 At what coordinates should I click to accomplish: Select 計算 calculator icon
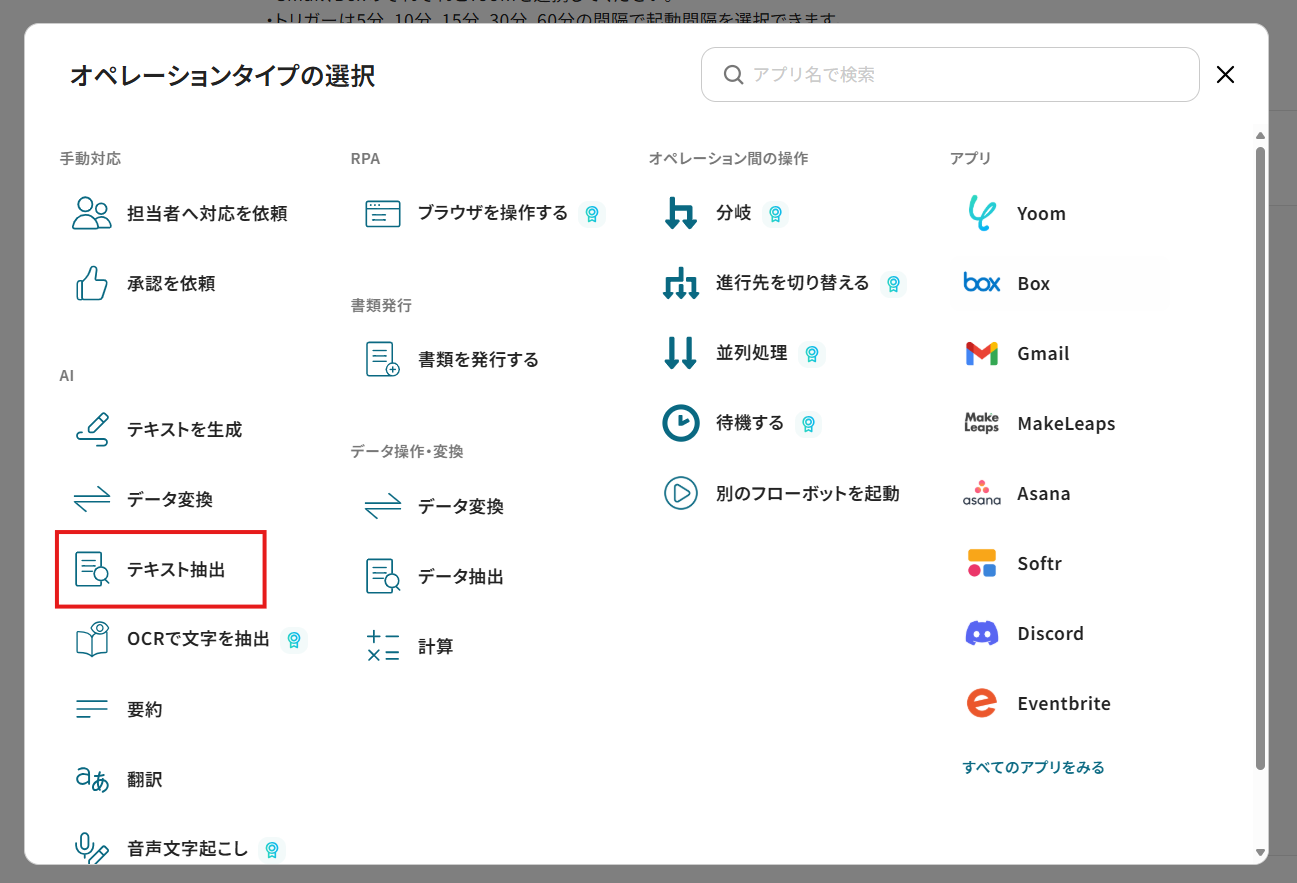pyautogui.click(x=383, y=647)
